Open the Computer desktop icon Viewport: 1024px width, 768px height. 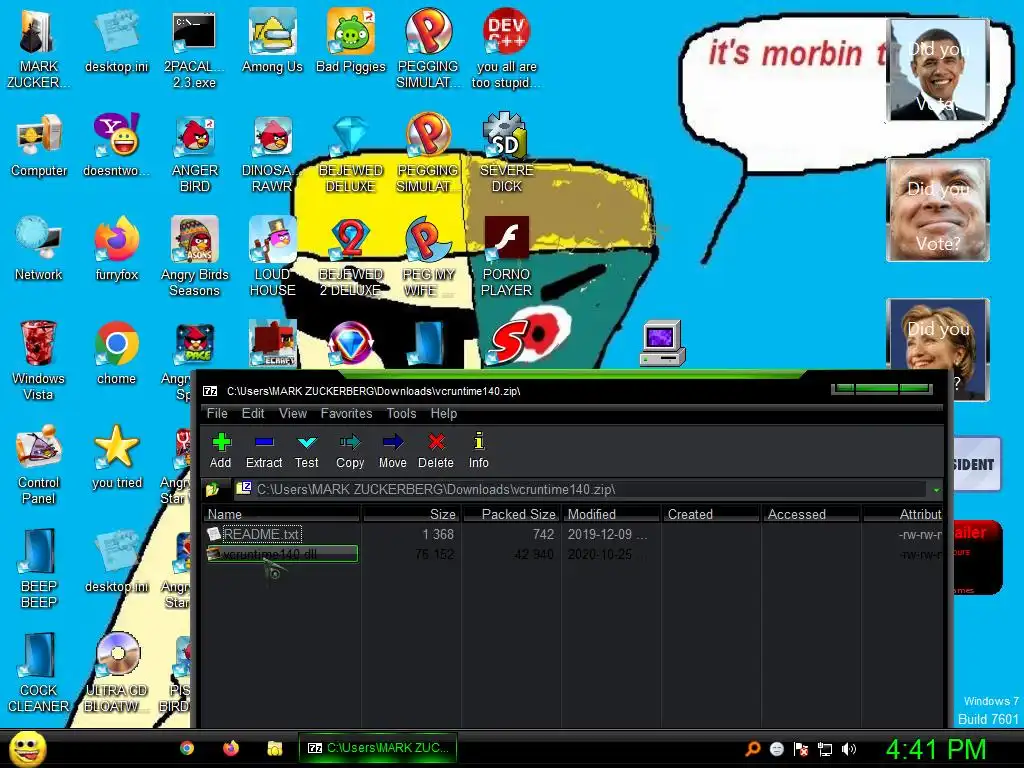pyautogui.click(x=39, y=145)
